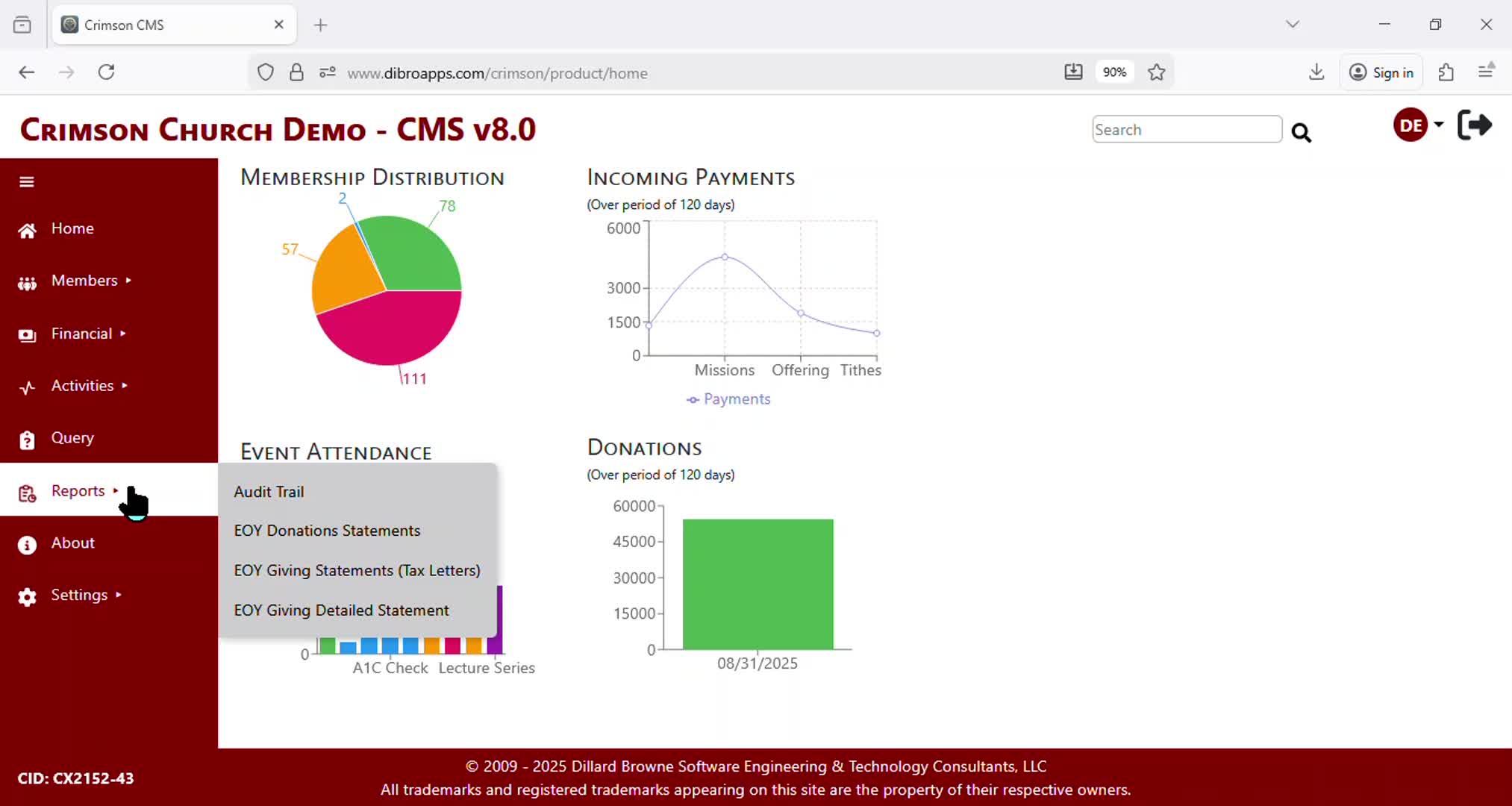Viewport: 1512px width, 806px height.
Task: Bookmark page with star icon
Action: pos(1156,72)
